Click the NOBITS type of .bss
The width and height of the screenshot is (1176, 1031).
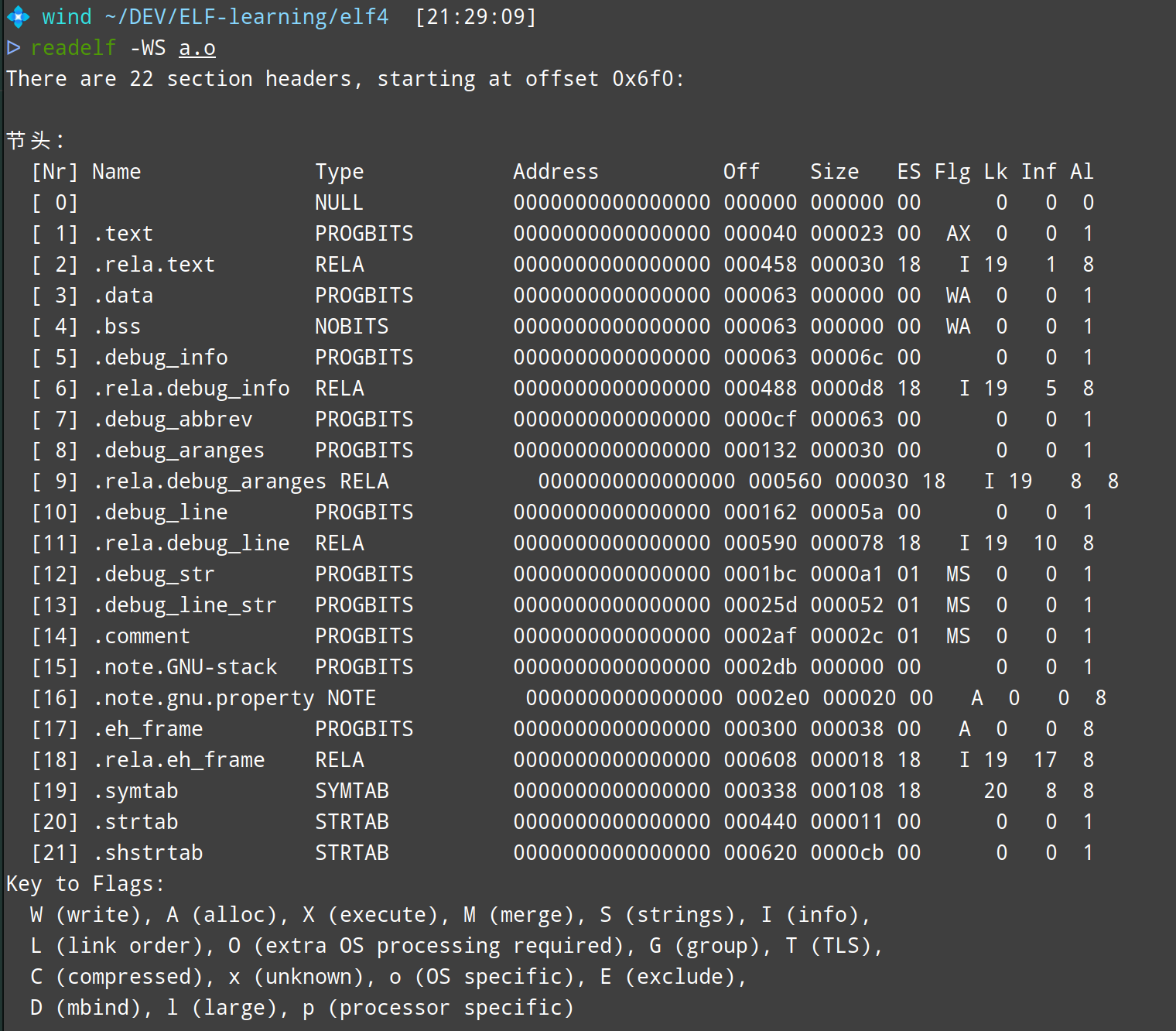click(352, 327)
